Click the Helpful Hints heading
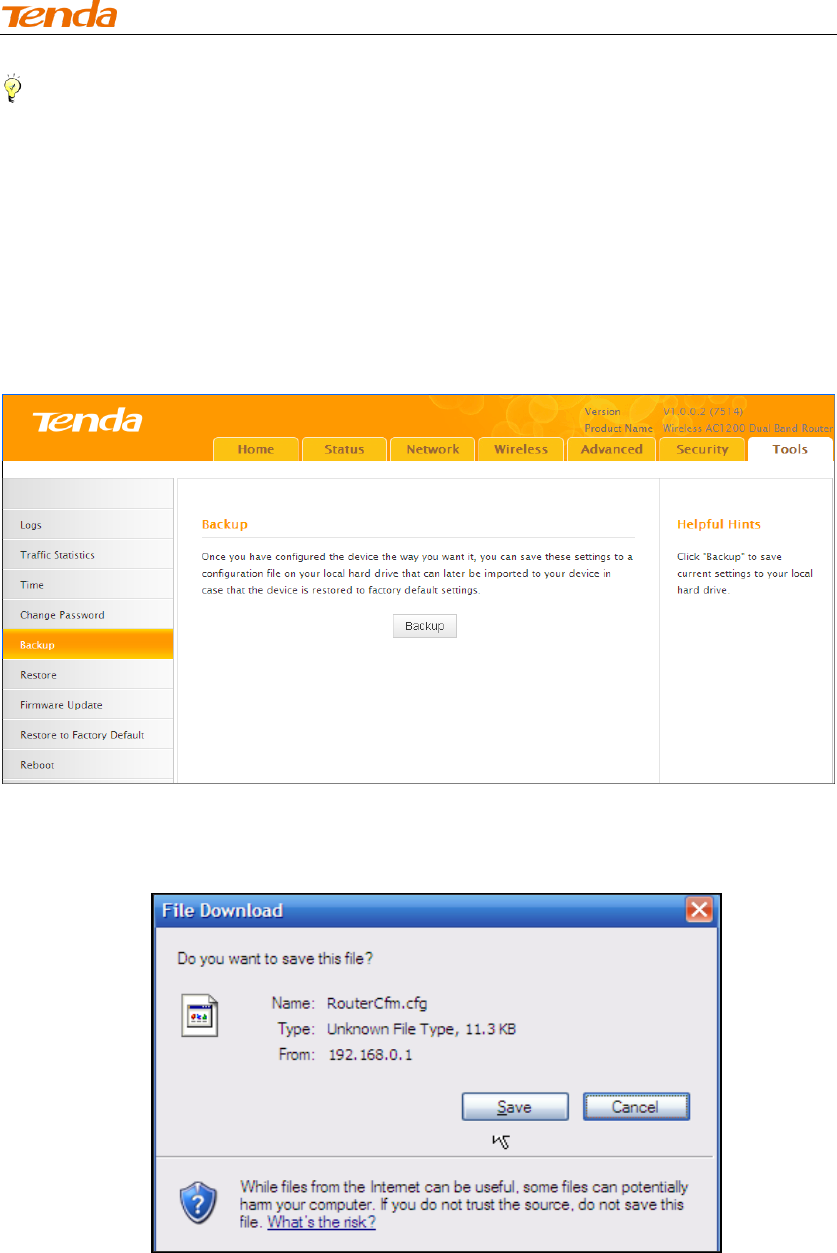The image size is (837, 1253). click(718, 524)
